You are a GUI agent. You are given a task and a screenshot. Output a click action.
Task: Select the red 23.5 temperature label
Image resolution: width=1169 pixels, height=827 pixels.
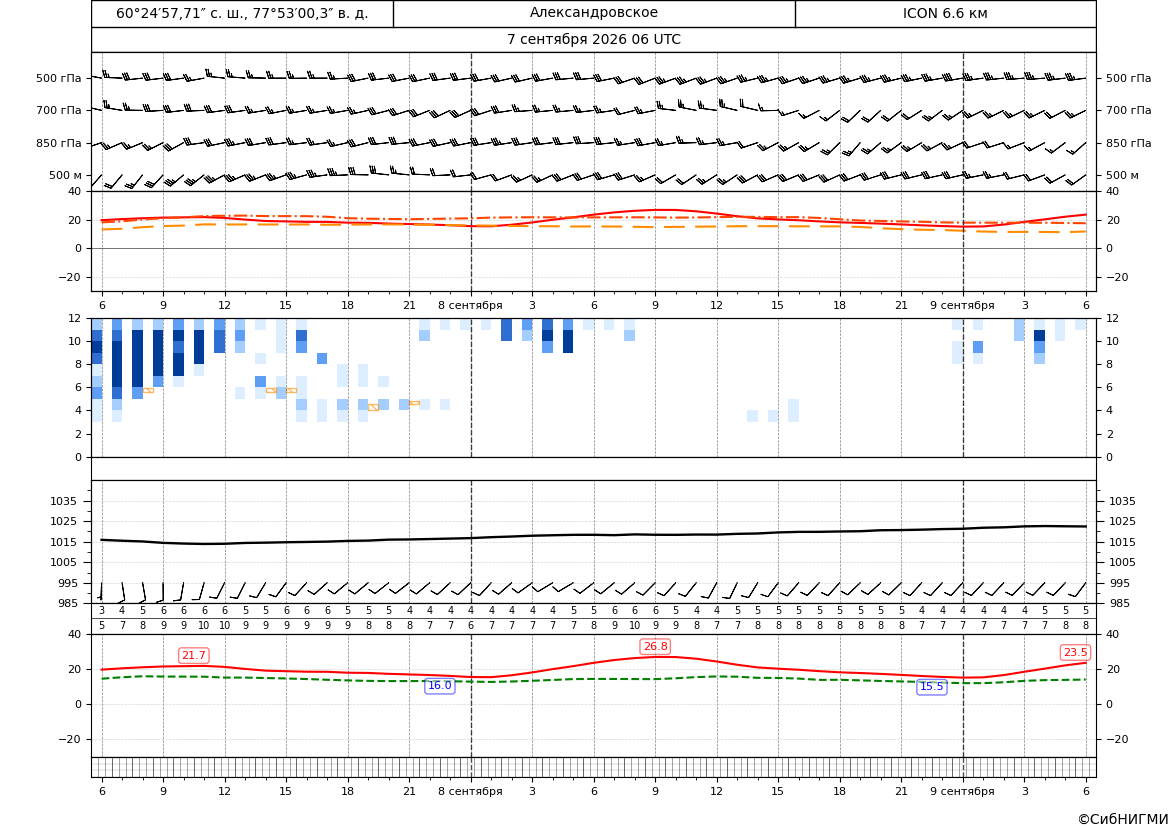click(x=1075, y=653)
